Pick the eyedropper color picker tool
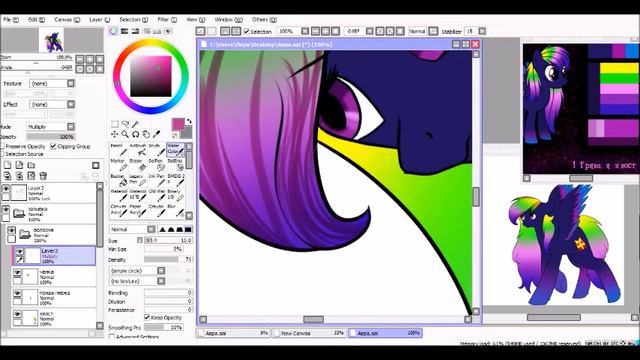Screen dimensions: 640x360 [156, 134]
